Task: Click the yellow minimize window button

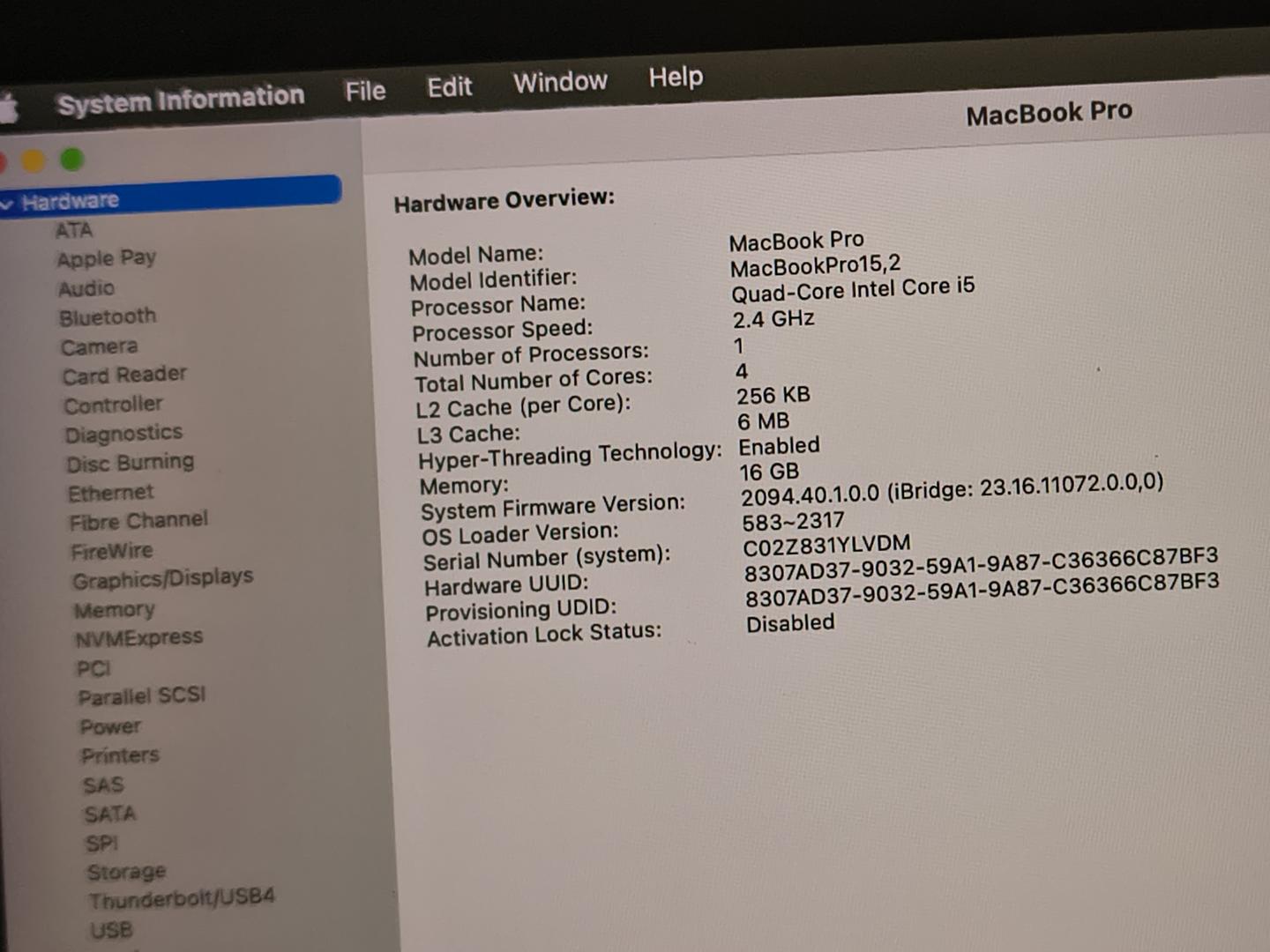Action: tap(34, 161)
